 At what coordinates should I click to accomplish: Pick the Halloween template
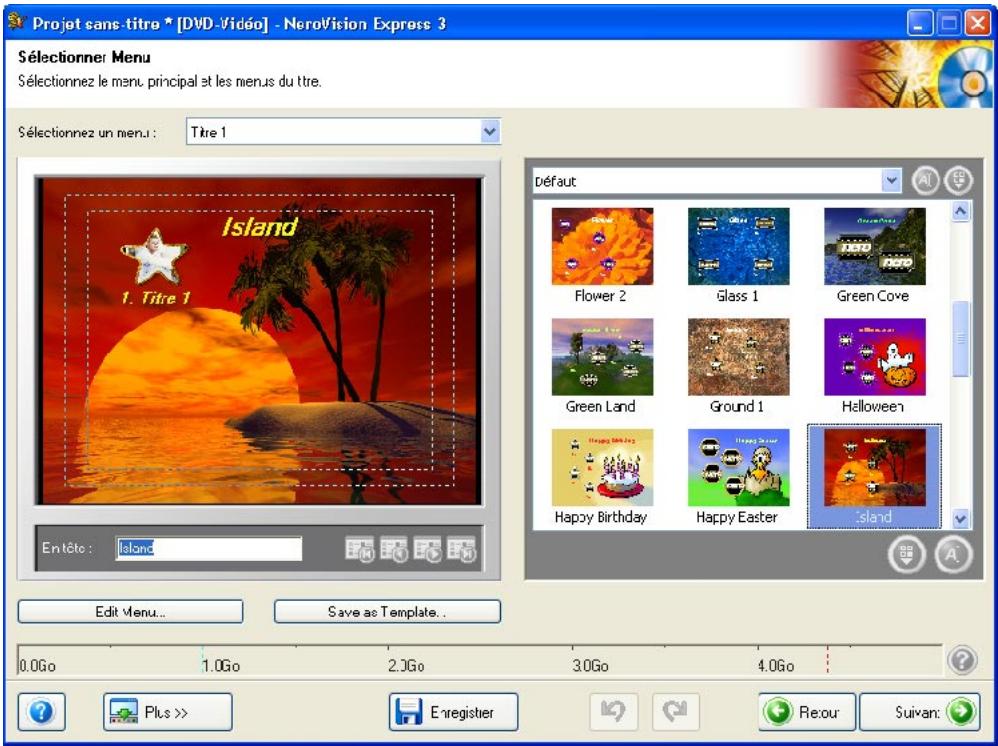pyautogui.click(x=875, y=366)
